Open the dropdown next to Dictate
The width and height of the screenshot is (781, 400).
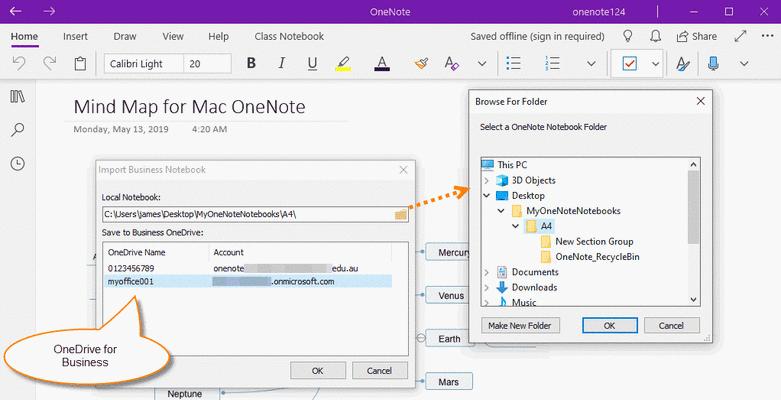[x=744, y=64]
